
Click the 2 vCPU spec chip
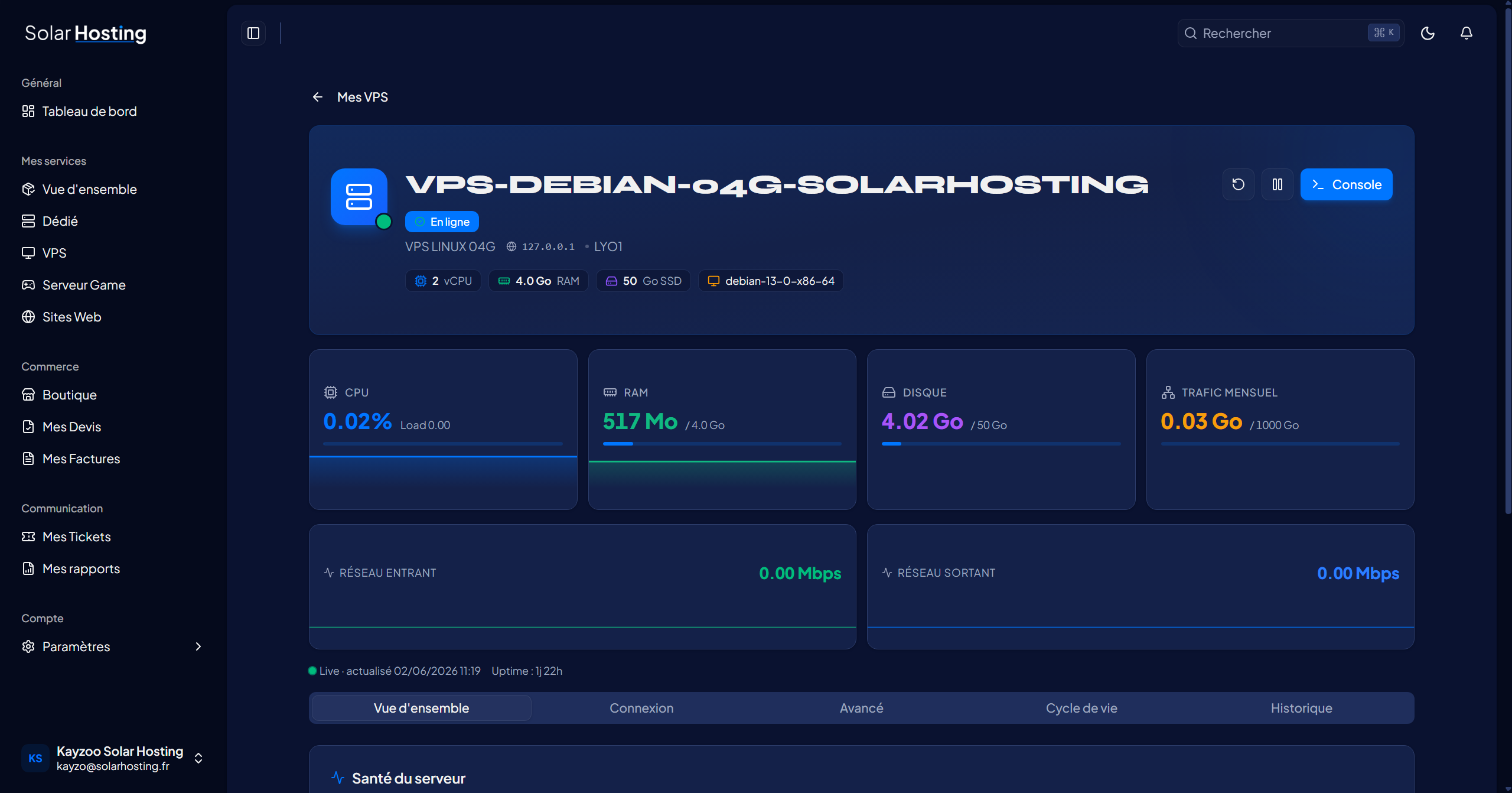point(443,281)
